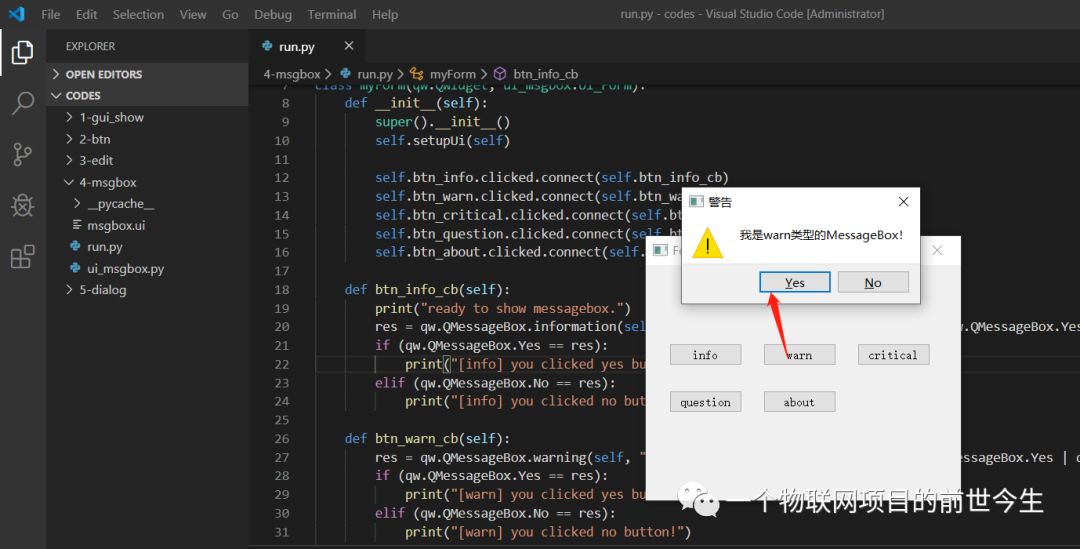
Task: Collapse the CODES section
Action: [147, 96]
